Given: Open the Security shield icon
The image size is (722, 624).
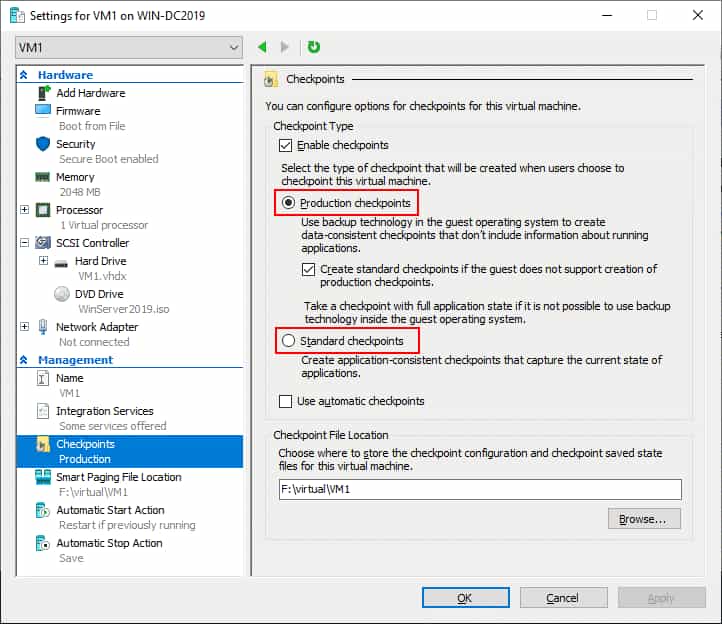Looking at the screenshot, I should [x=43, y=144].
